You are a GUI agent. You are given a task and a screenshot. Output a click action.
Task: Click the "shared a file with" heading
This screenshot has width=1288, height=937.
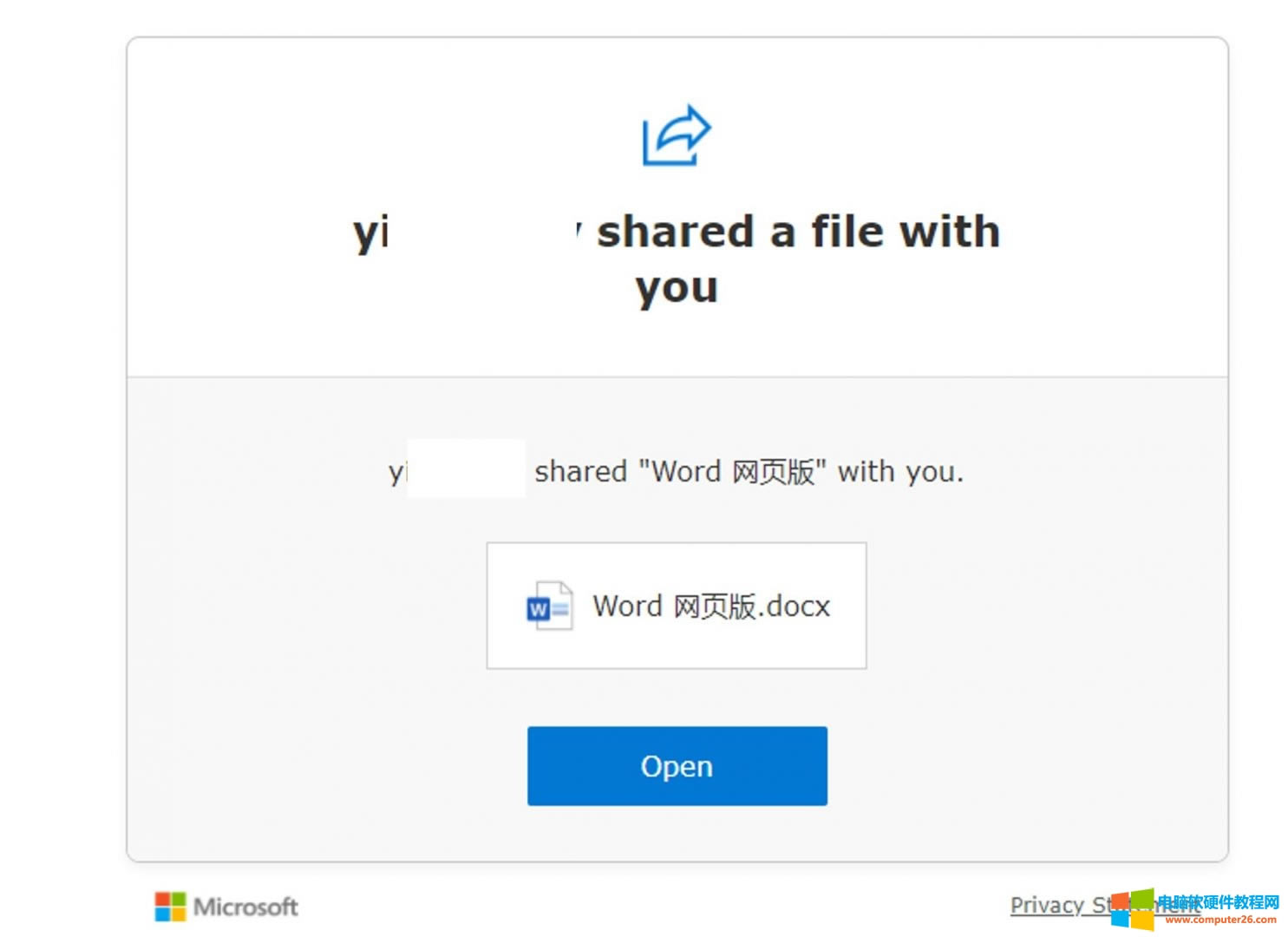(798, 232)
